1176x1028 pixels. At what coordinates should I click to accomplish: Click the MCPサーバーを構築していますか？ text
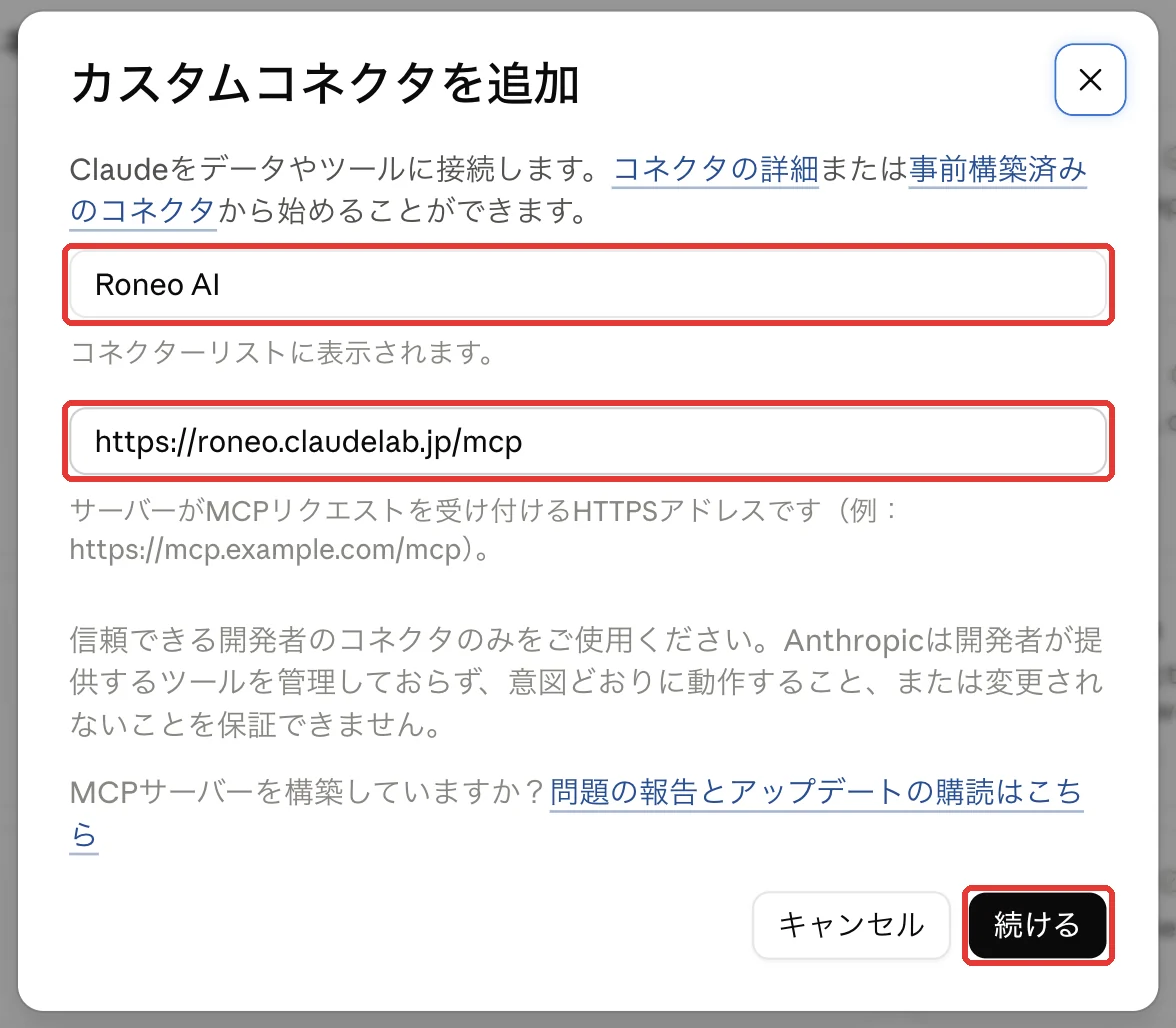click(x=307, y=792)
